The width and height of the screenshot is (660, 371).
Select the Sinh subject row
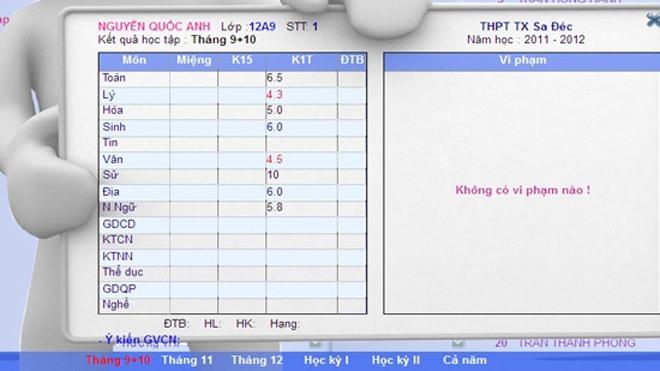233,127
